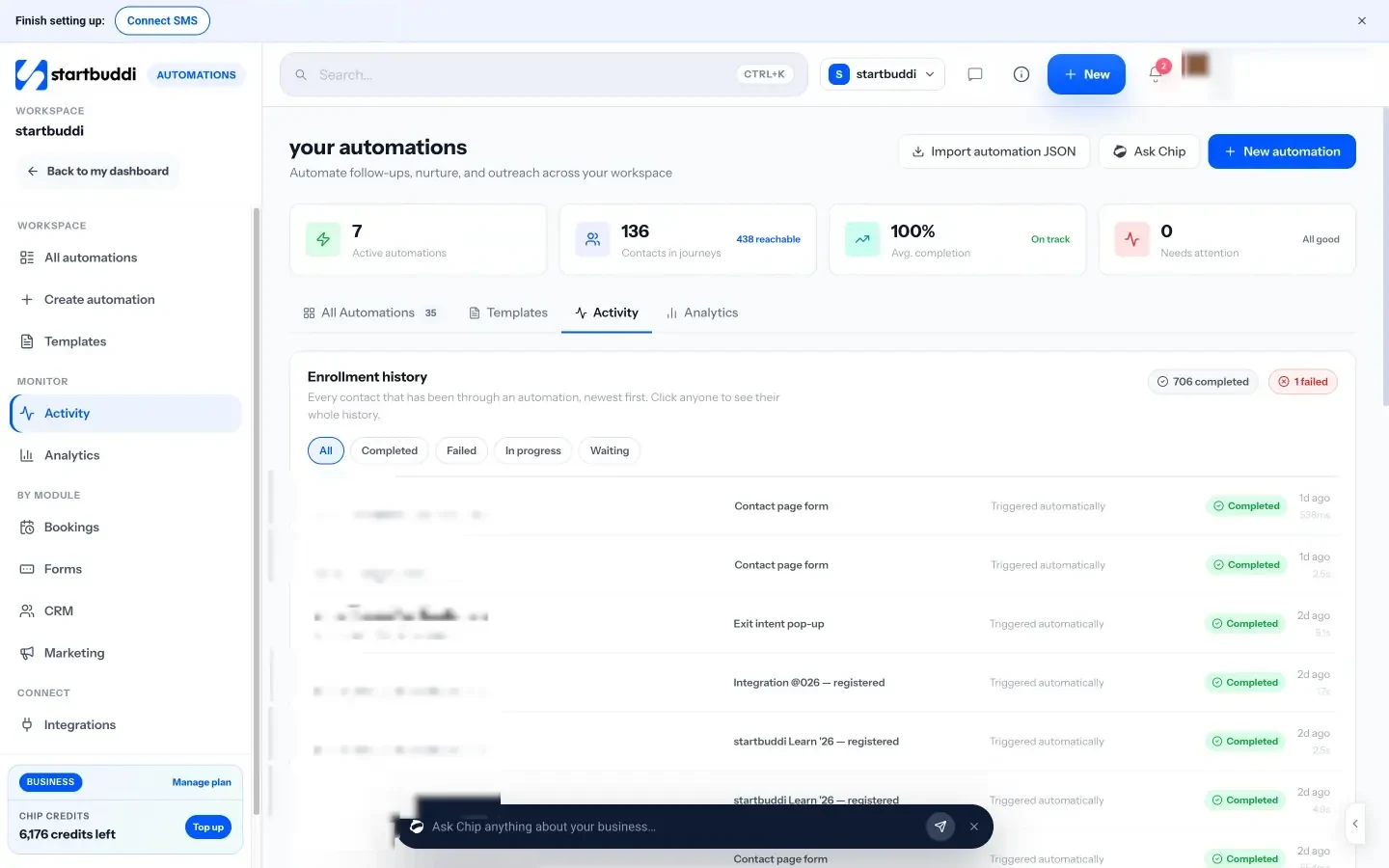Filter enrollment history by Waiting
This screenshot has width=1389, height=868.
coord(610,450)
